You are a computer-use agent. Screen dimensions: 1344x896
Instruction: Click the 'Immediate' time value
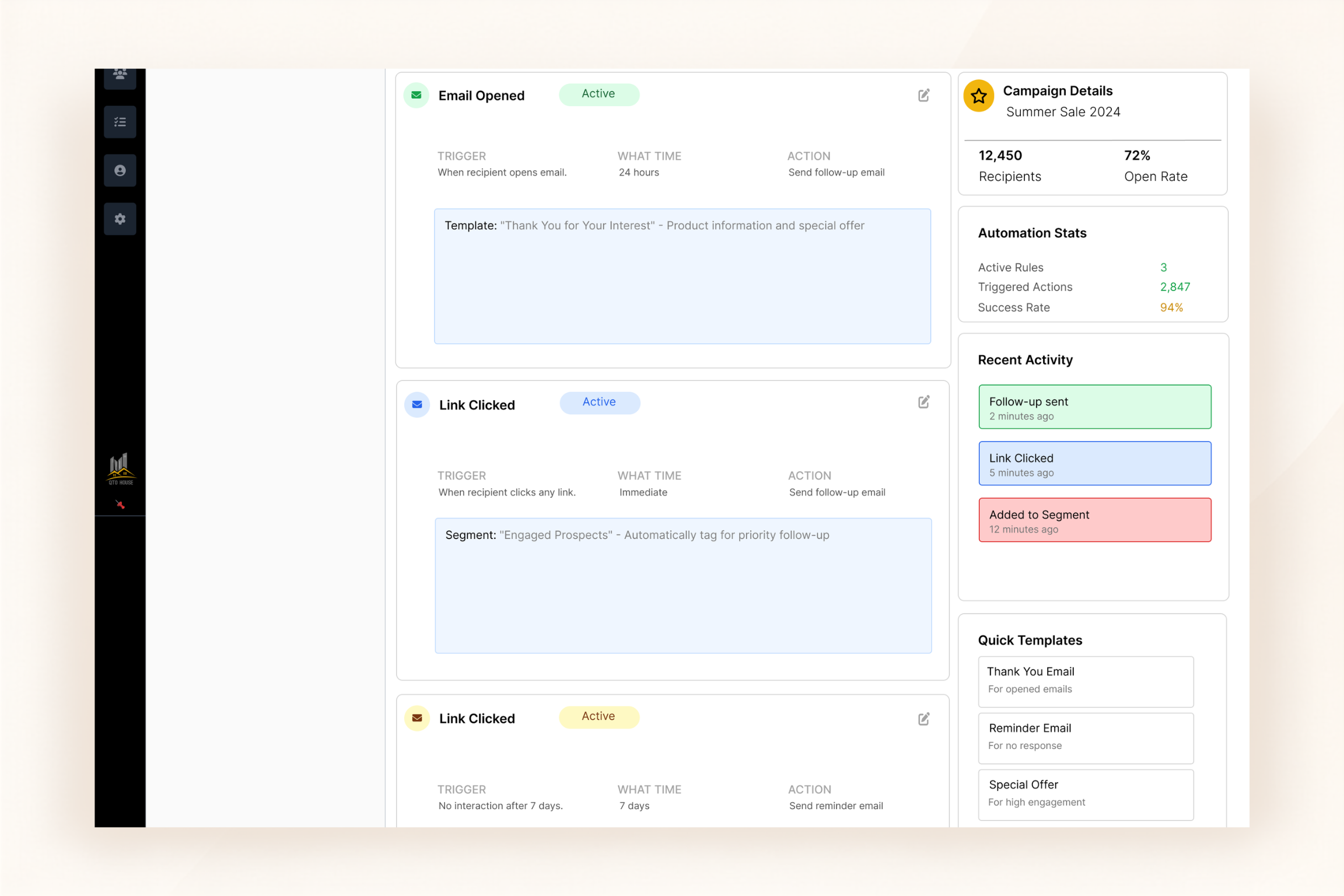pos(643,492)
